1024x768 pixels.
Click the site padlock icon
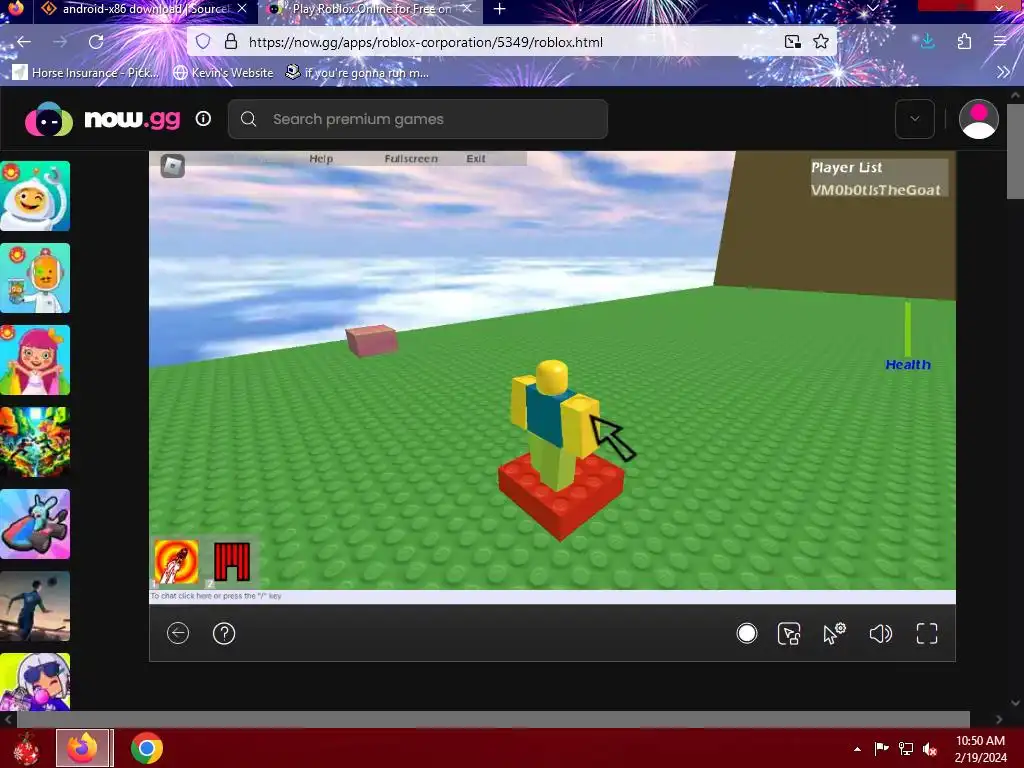coord(231,42)
